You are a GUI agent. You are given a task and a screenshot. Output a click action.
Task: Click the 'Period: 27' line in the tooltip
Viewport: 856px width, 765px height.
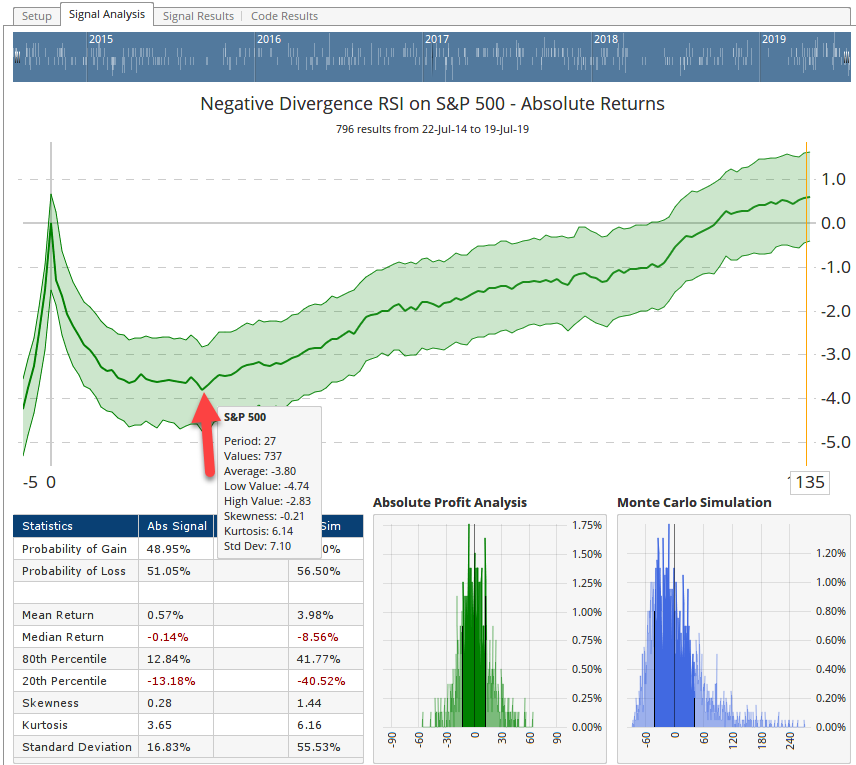click(250, 441)
